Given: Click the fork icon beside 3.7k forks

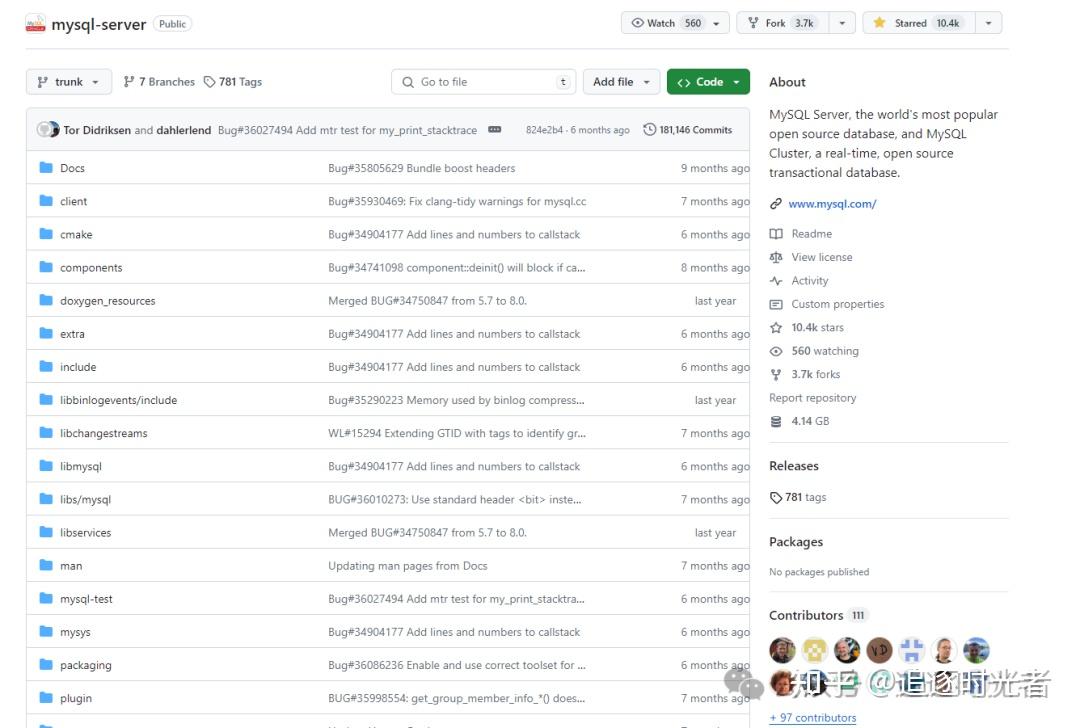Looking at the screenshot, I should click(776, 374).
